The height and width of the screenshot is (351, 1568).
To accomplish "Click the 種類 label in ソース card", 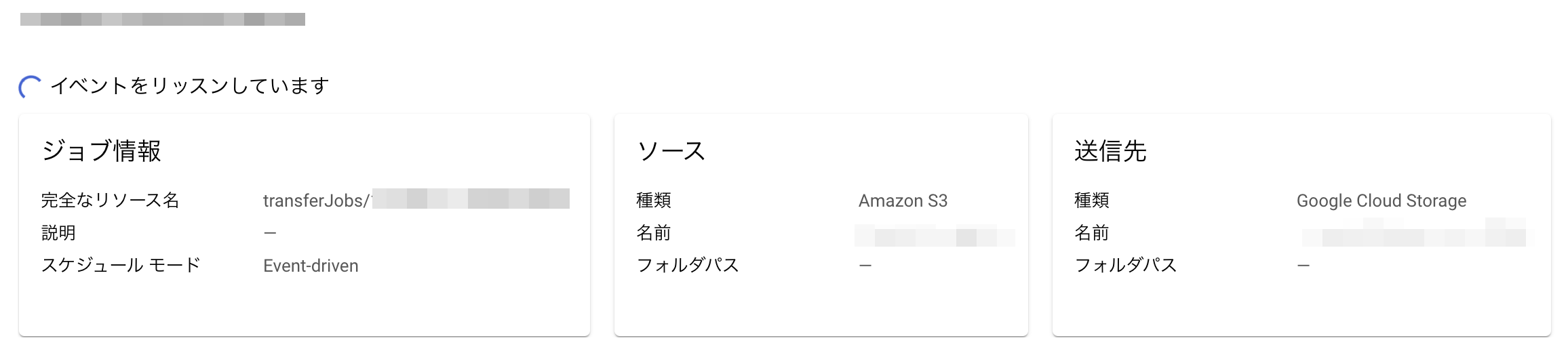I will 654,200.
